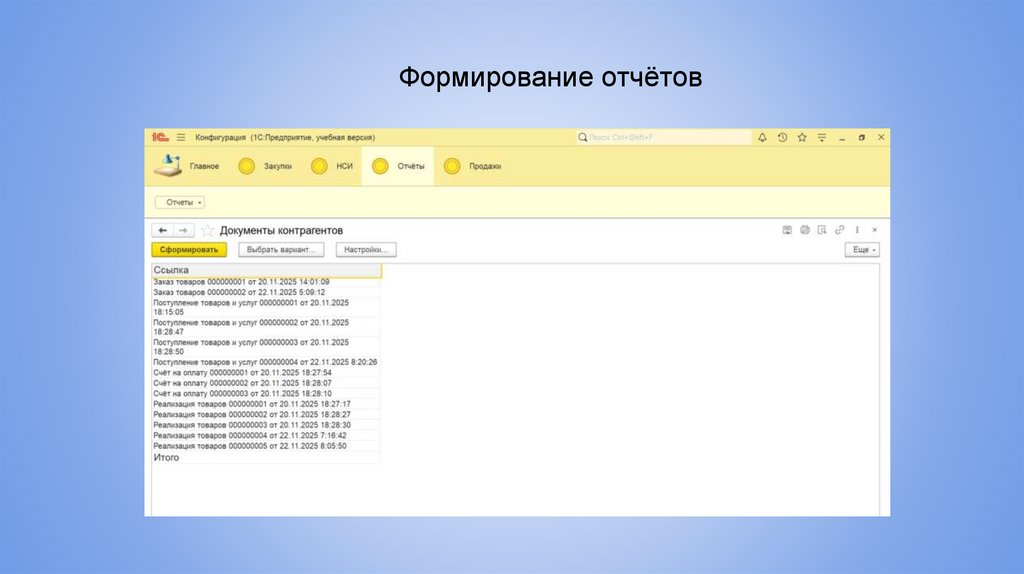
Task: Select Заказ товаров 000000001 row
Action: pos(266,282)
